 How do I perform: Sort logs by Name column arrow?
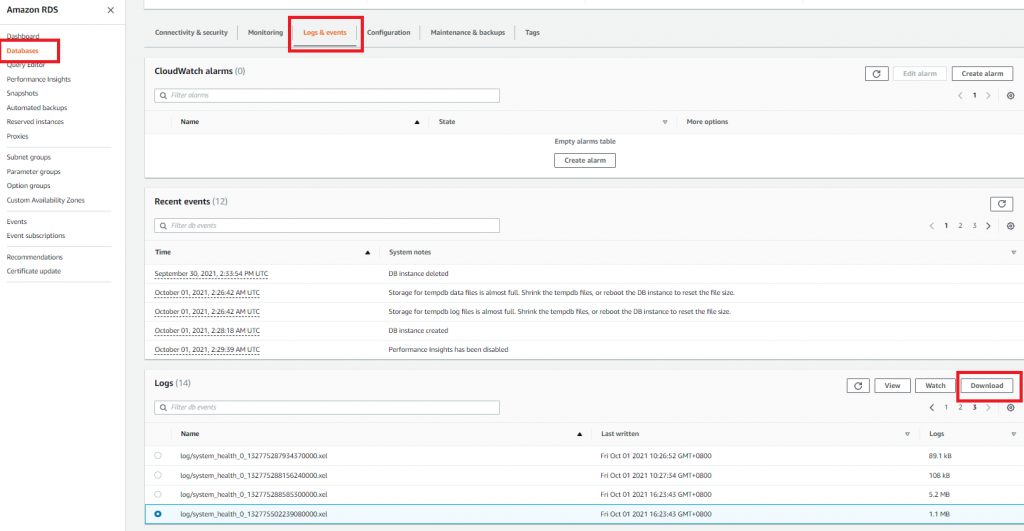point(579,434)
